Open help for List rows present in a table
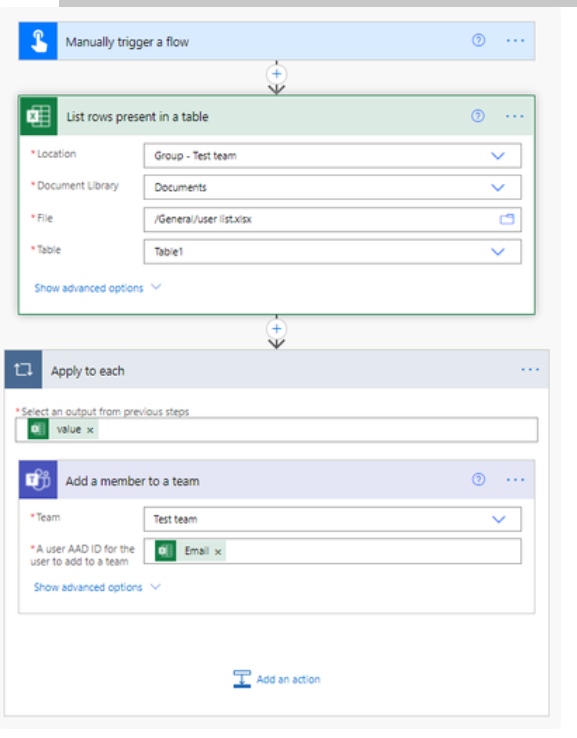This screenshot has height=738, width=577. click(478, 116)
